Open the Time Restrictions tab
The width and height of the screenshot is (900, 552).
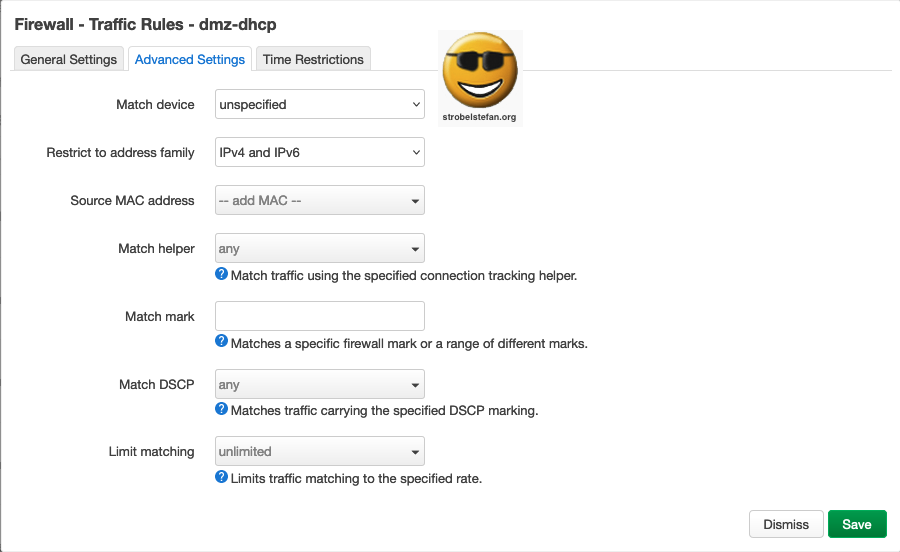tap(313, 60)
